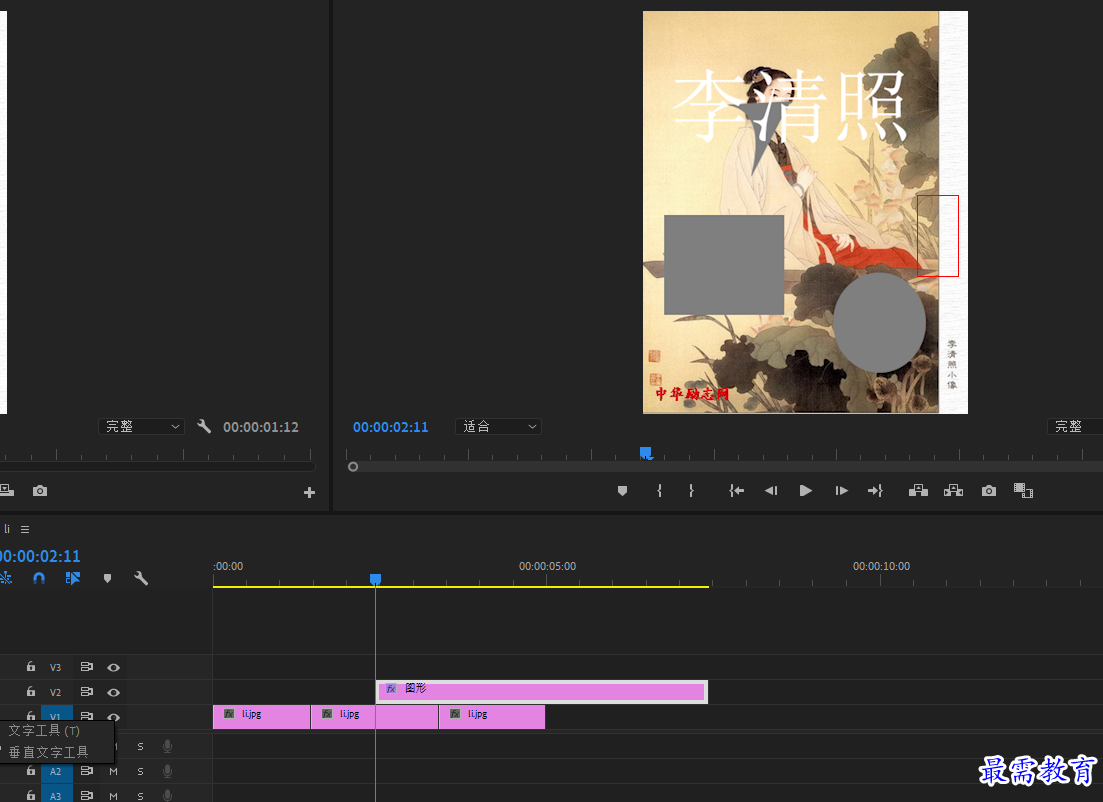Toggle Linked Selection in timeline
Screen dimensions: 1103x802
(72, 578)
